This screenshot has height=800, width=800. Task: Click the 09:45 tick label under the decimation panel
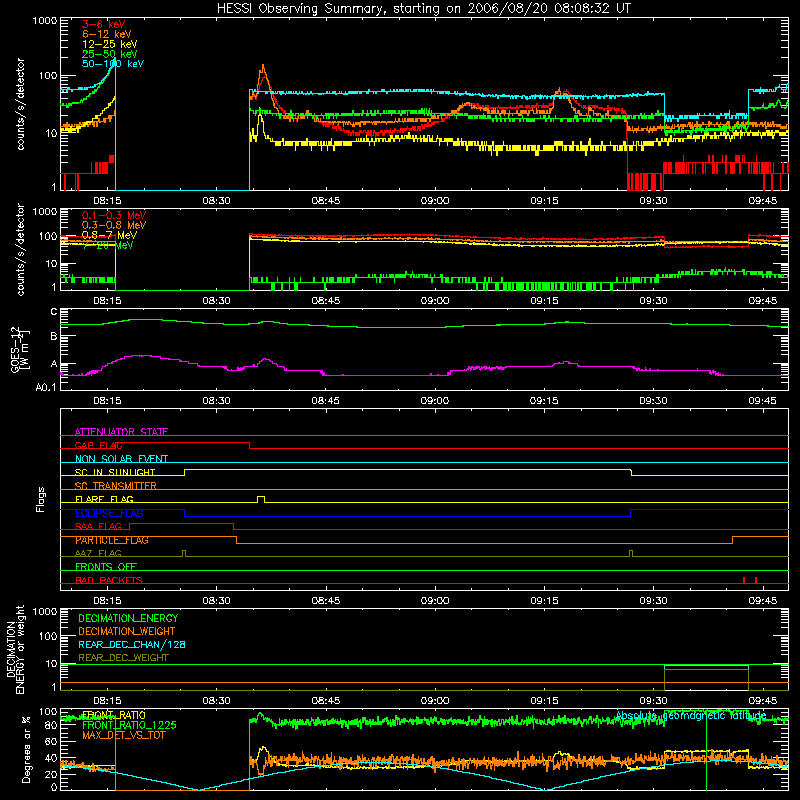coord(762,701)
